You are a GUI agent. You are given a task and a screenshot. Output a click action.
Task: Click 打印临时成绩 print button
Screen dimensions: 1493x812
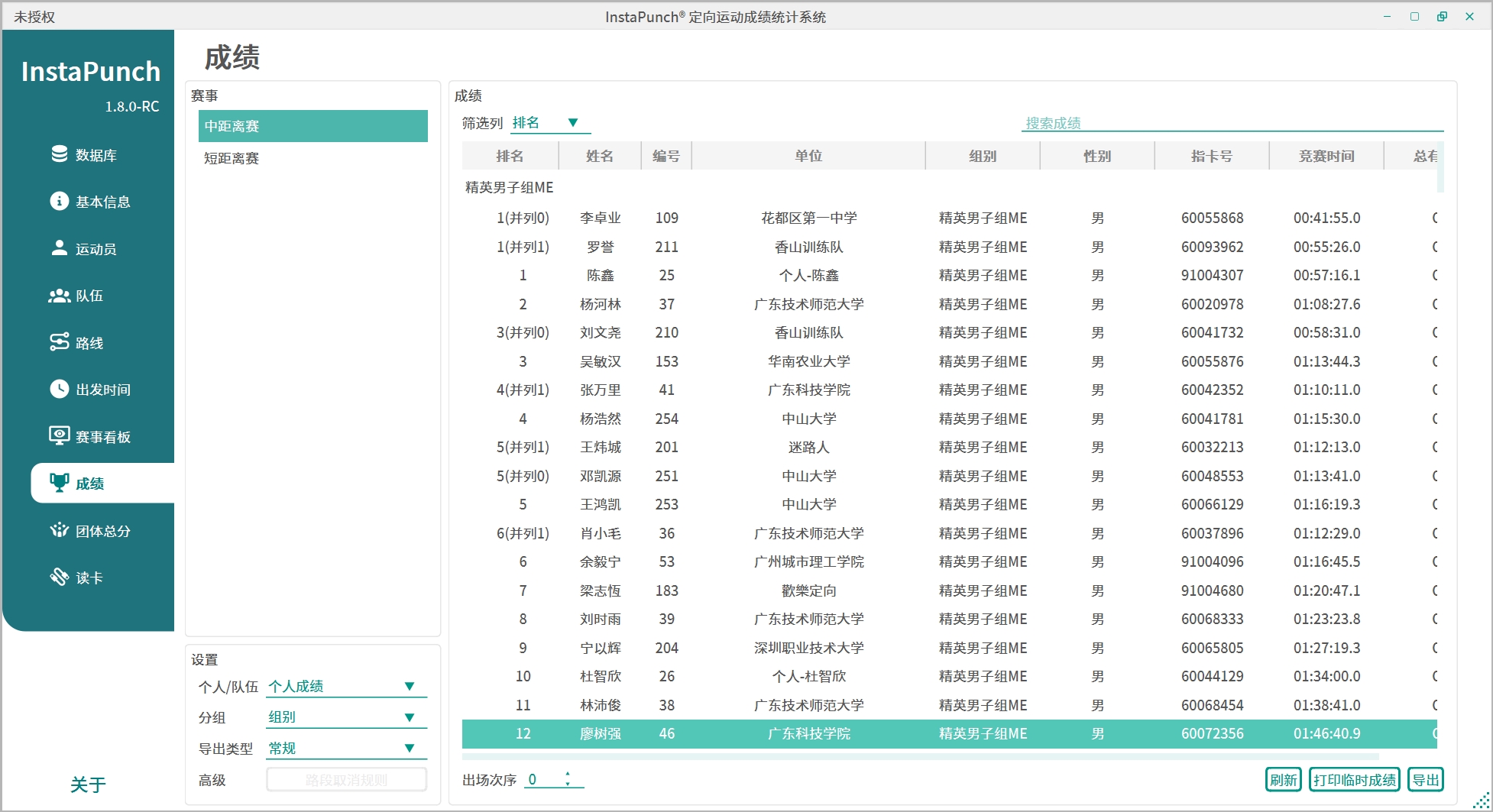click(x=1354, y=780)
